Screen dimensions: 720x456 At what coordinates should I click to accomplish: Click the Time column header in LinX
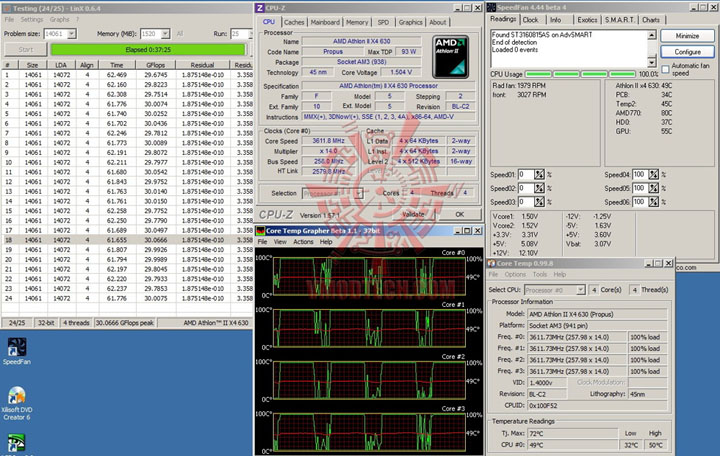click(x=117, y=65)
